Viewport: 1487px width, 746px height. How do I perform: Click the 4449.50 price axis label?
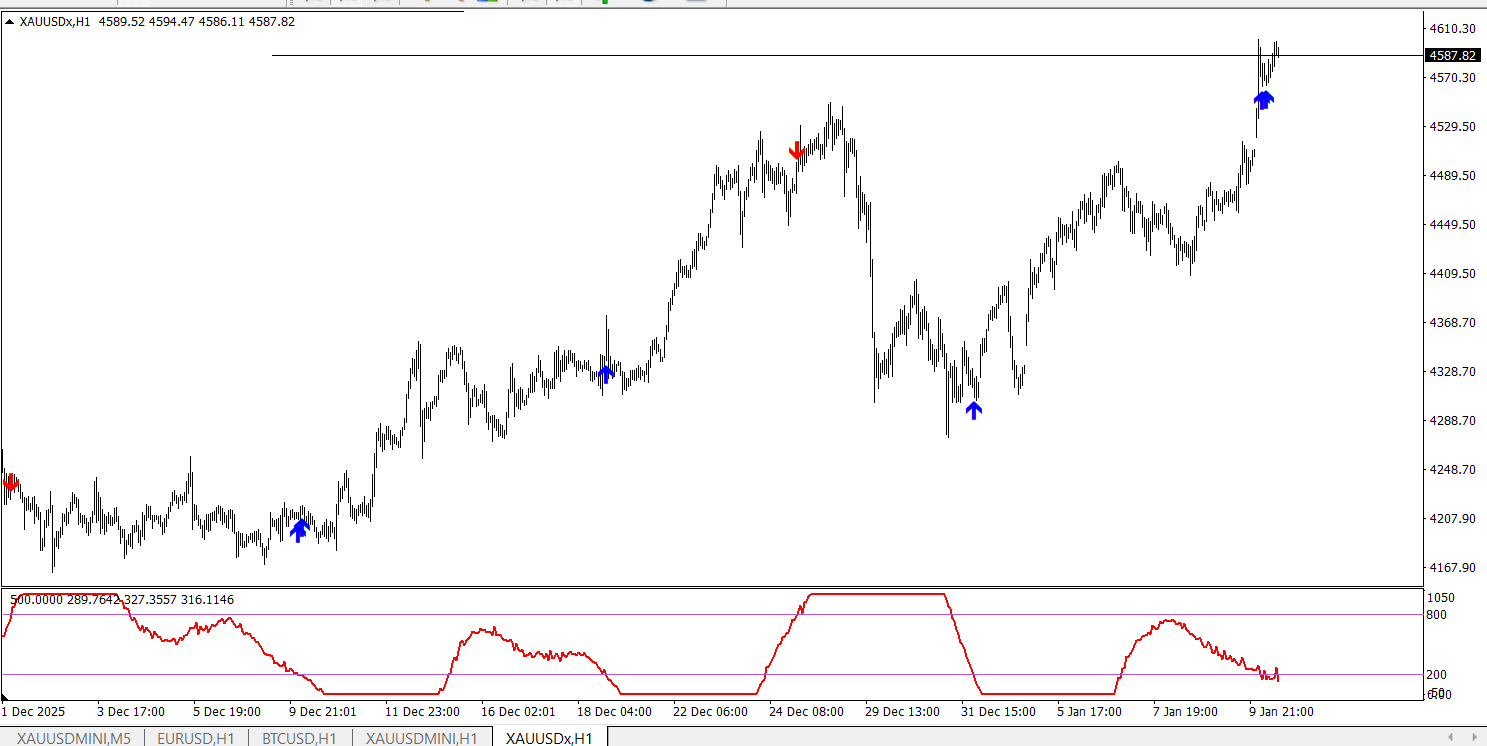coord(1453,225)
